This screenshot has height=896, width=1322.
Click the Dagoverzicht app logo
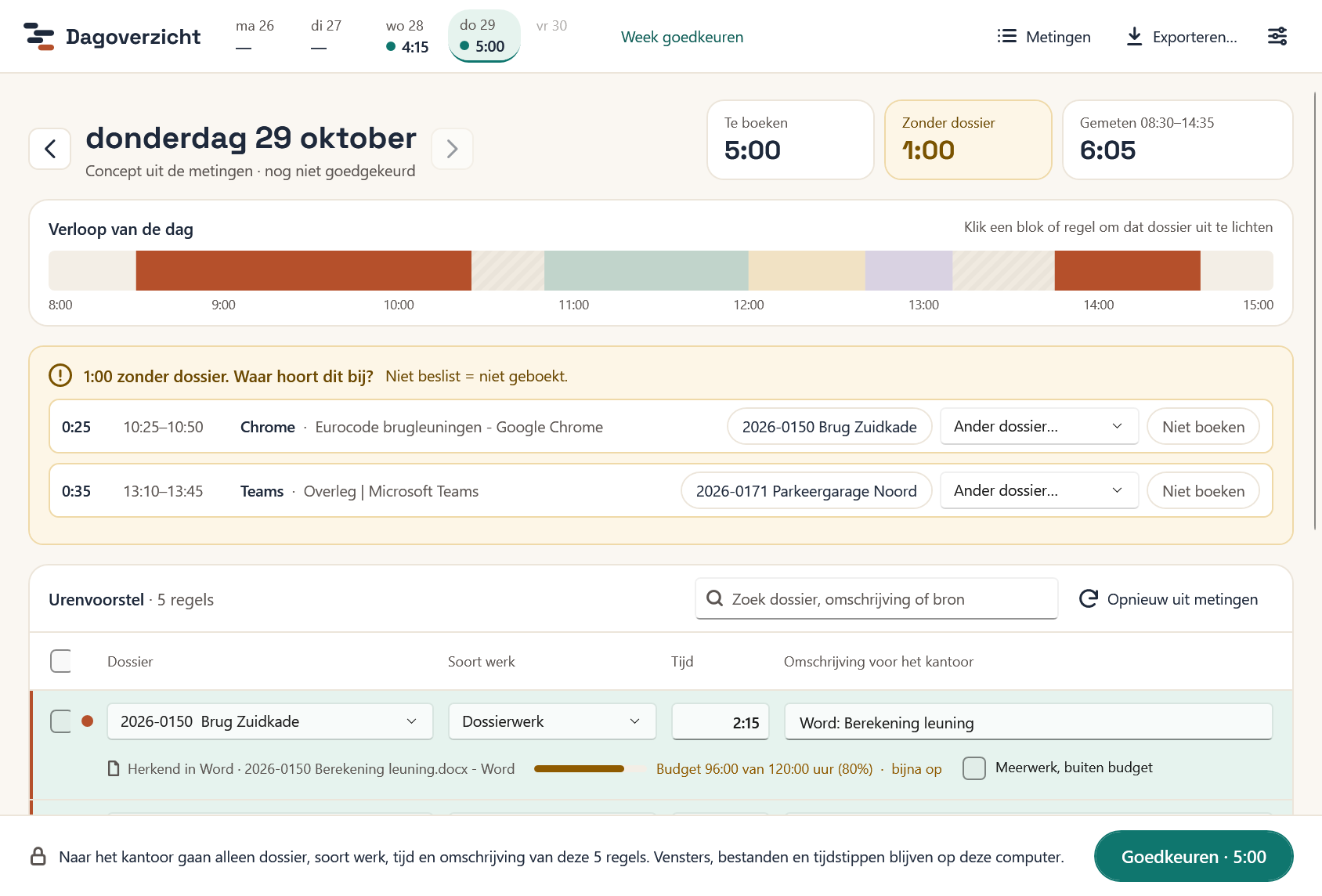click(39, 37)
